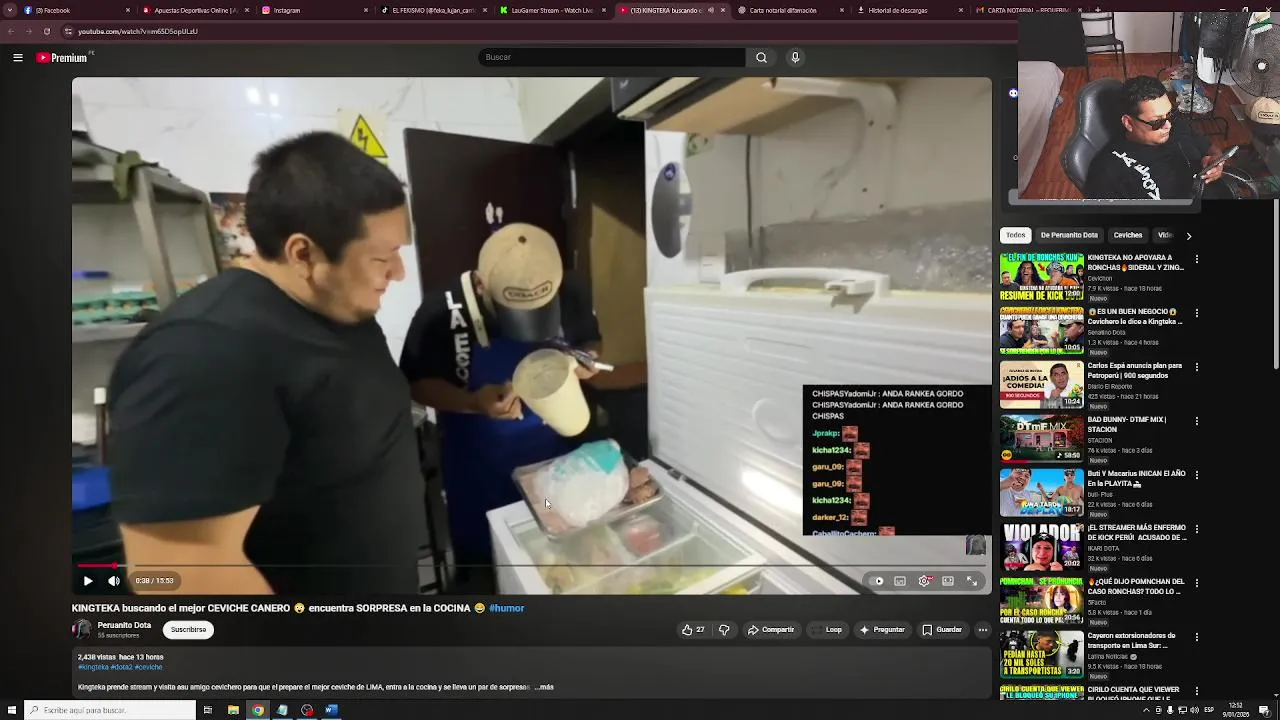Open options for Buti Y Macarius video
The width and height of the screenshot is (1280, 720).
tap(1196, 475)
